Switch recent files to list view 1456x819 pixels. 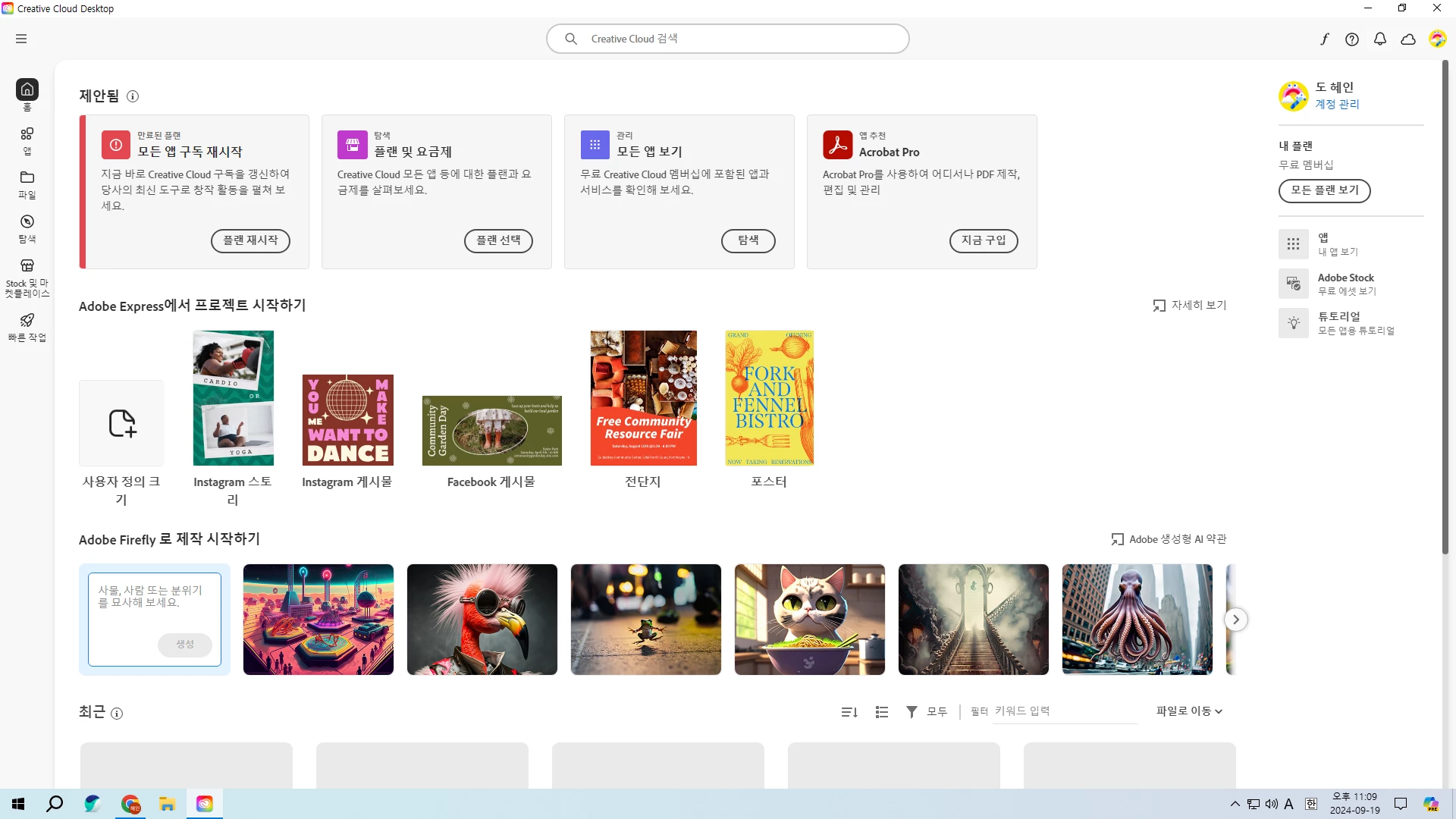coord(881,712)
